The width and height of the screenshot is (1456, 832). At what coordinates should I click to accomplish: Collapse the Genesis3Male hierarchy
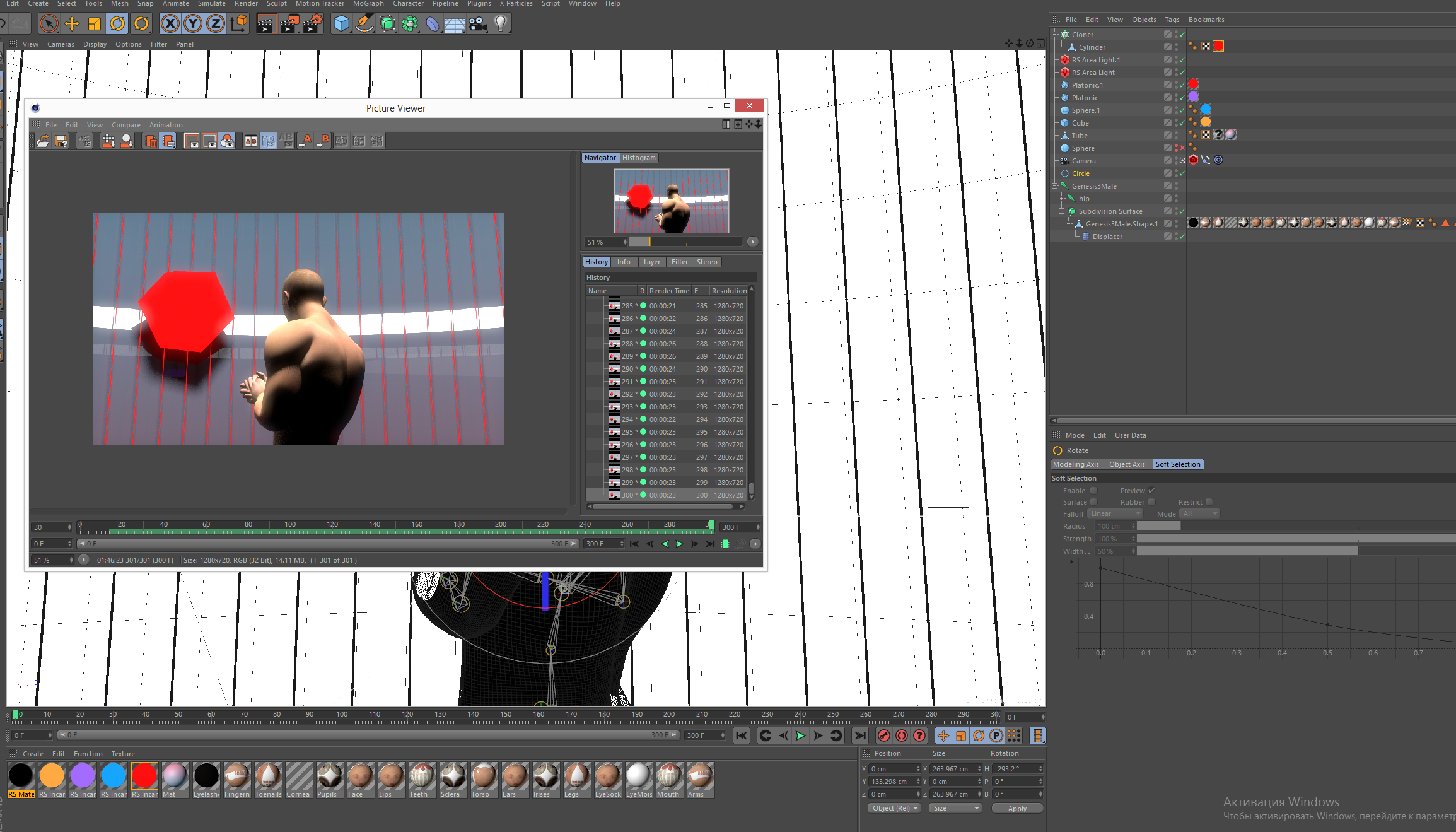1055,186
